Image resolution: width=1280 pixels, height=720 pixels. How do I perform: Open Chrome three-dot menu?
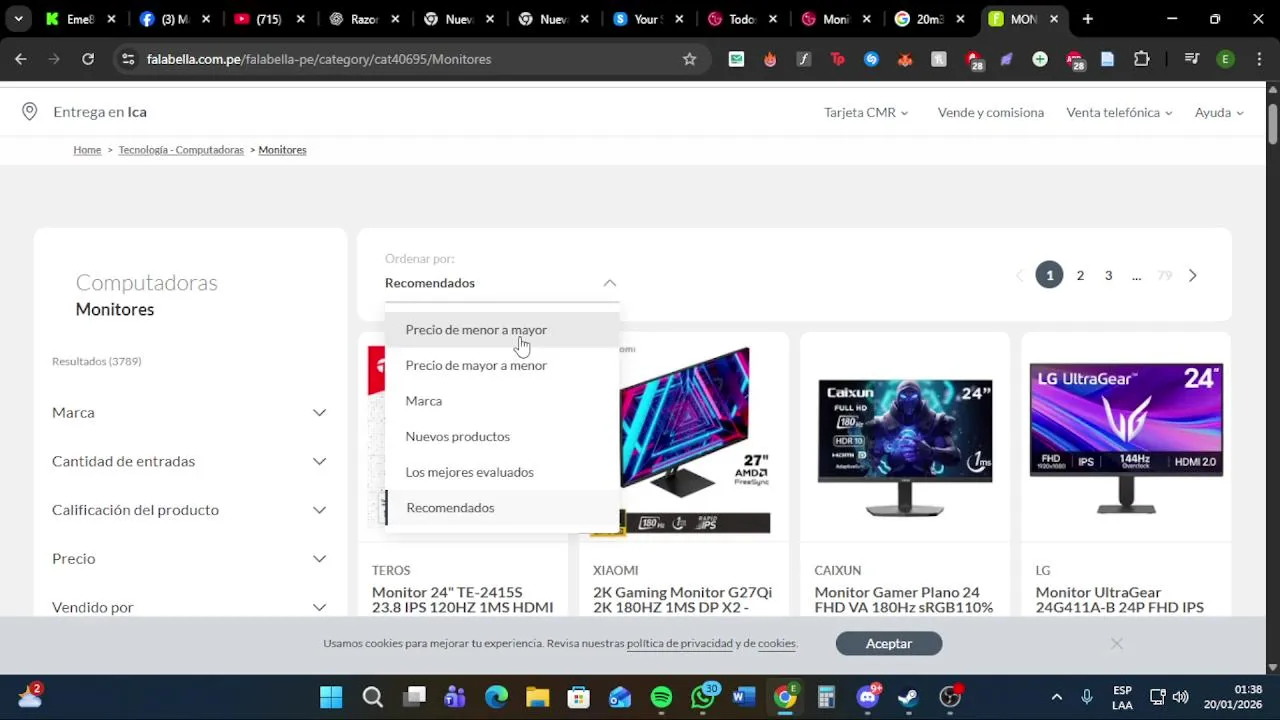1258,59
